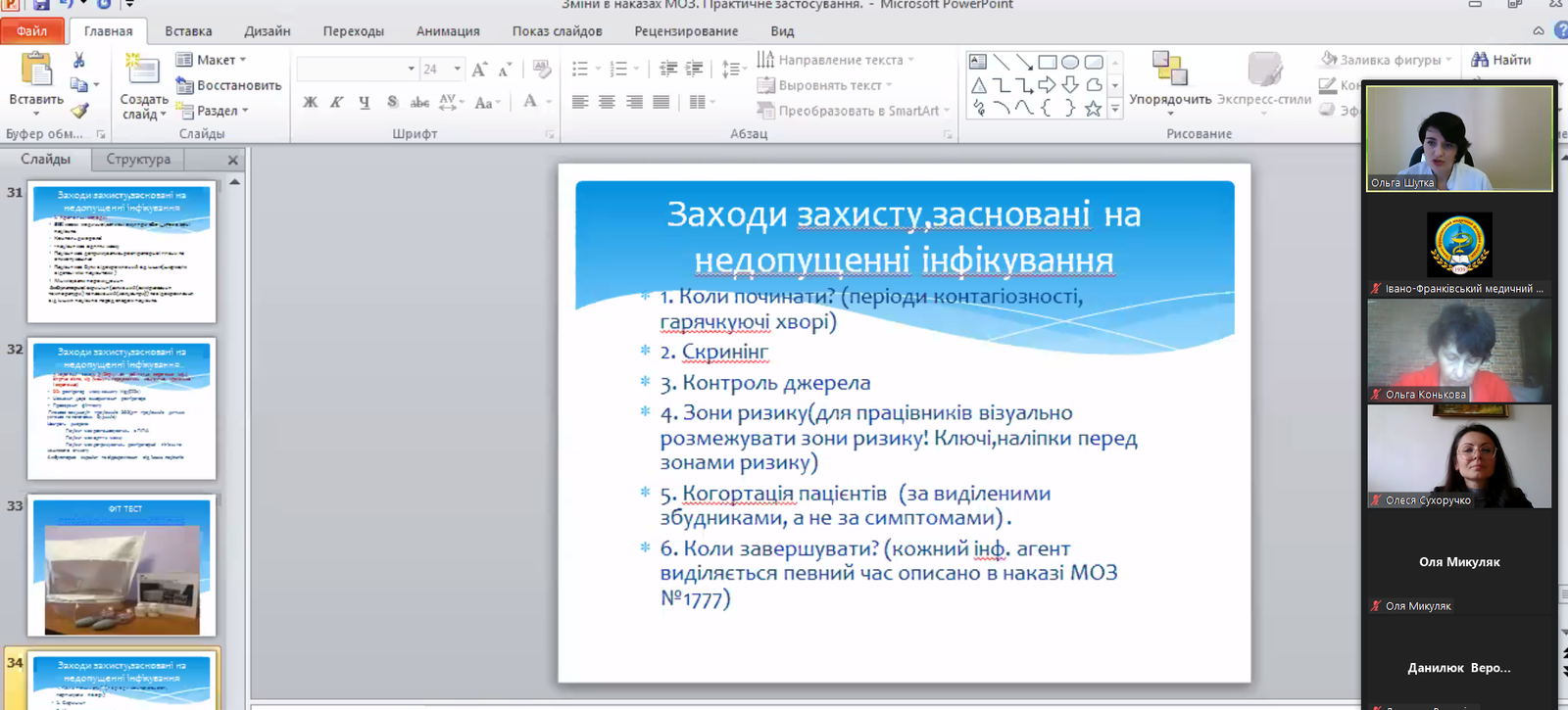
Task: Click the Найти find button
Action: click(1501, 60)
